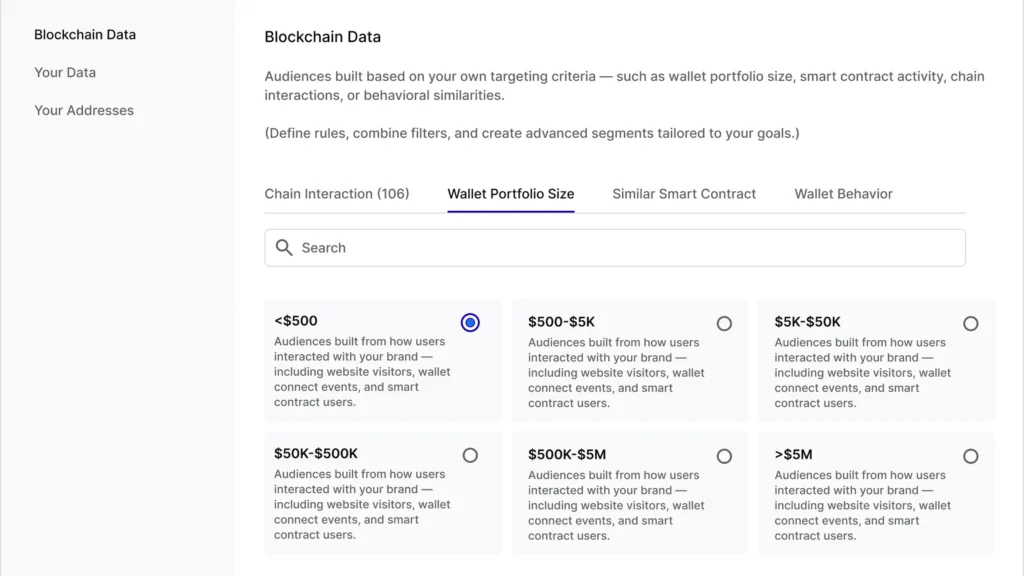The width and height of the screenshot is (1024, 576).
Task: Pick the $500K-$5M radio option
Action: [724, 456]
